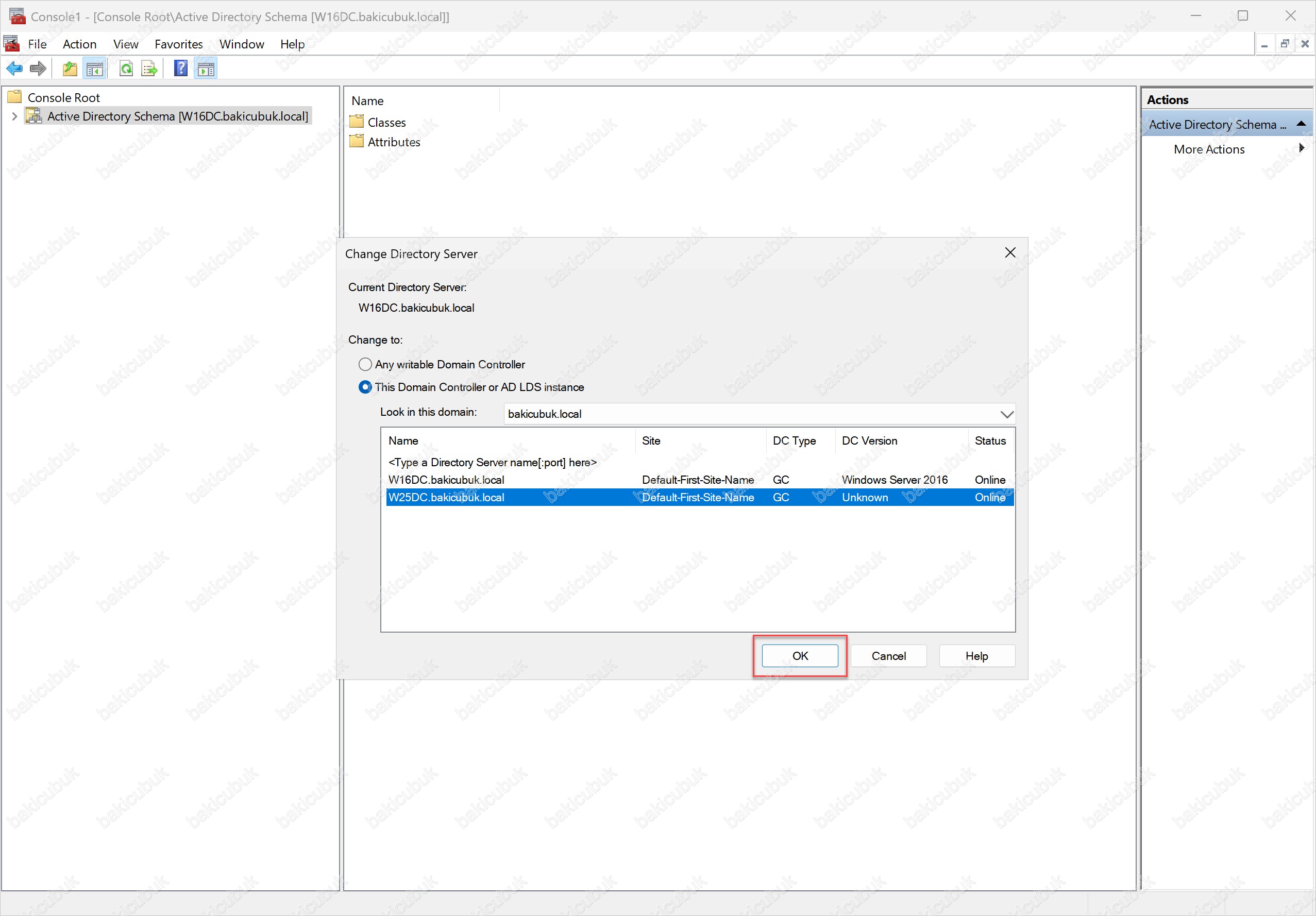
Task: Click the Help button in dialog
Action: point(976,656)
